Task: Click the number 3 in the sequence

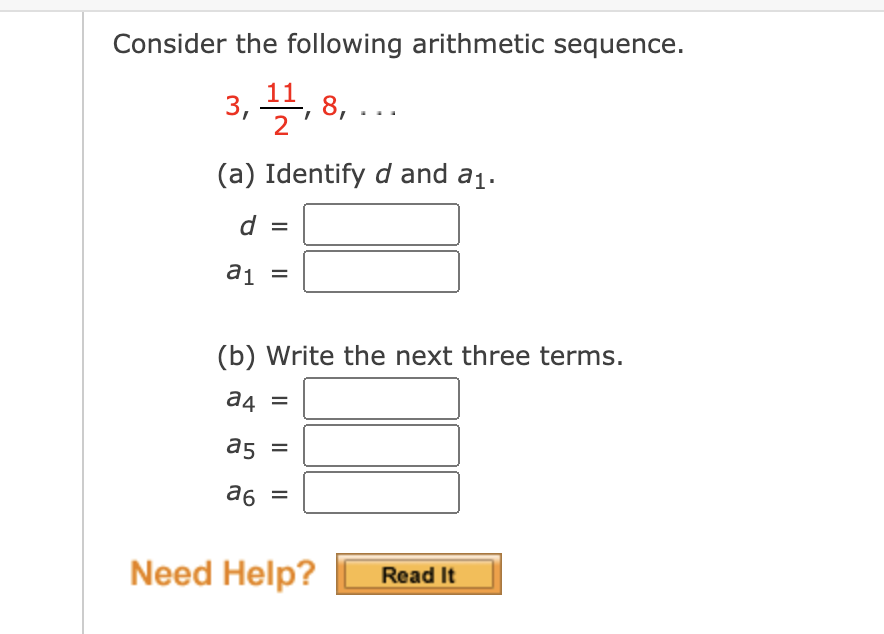Action: click(232, 105)
